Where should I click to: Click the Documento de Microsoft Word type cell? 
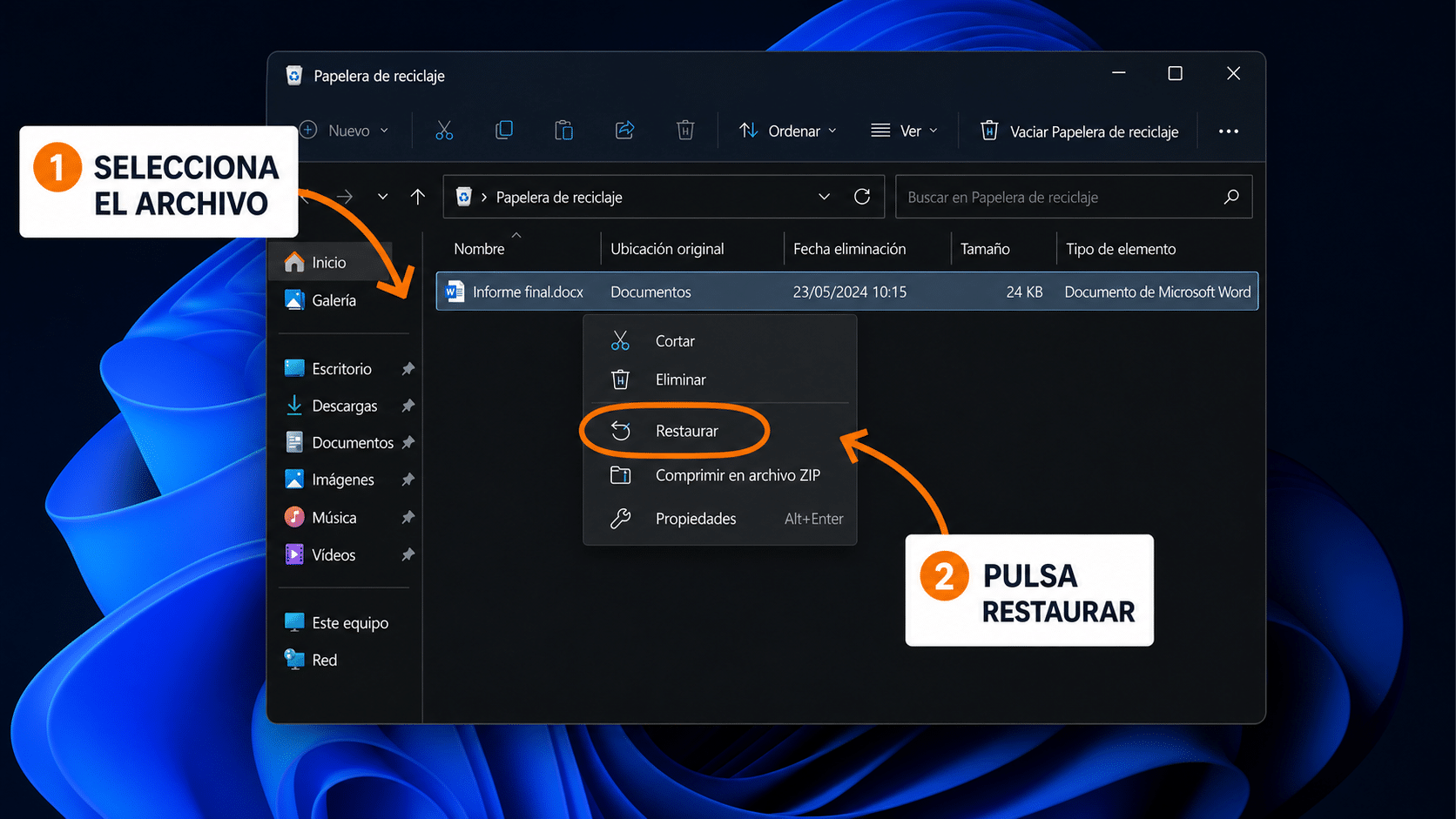1157,292
